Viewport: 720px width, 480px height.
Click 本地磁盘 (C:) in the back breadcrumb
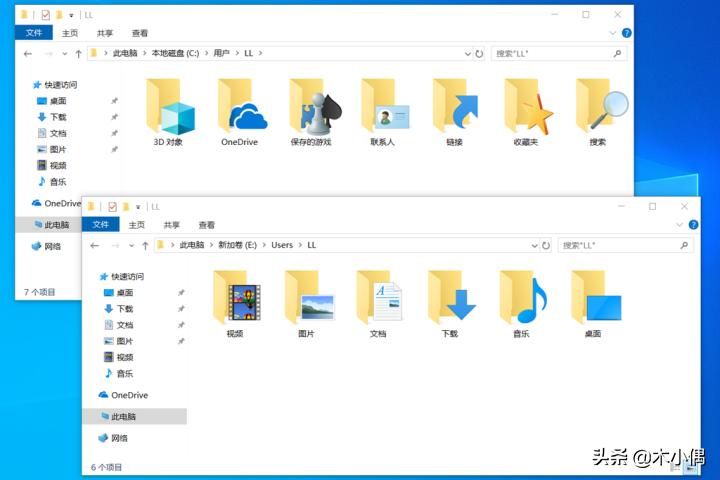tap(175, 53)
